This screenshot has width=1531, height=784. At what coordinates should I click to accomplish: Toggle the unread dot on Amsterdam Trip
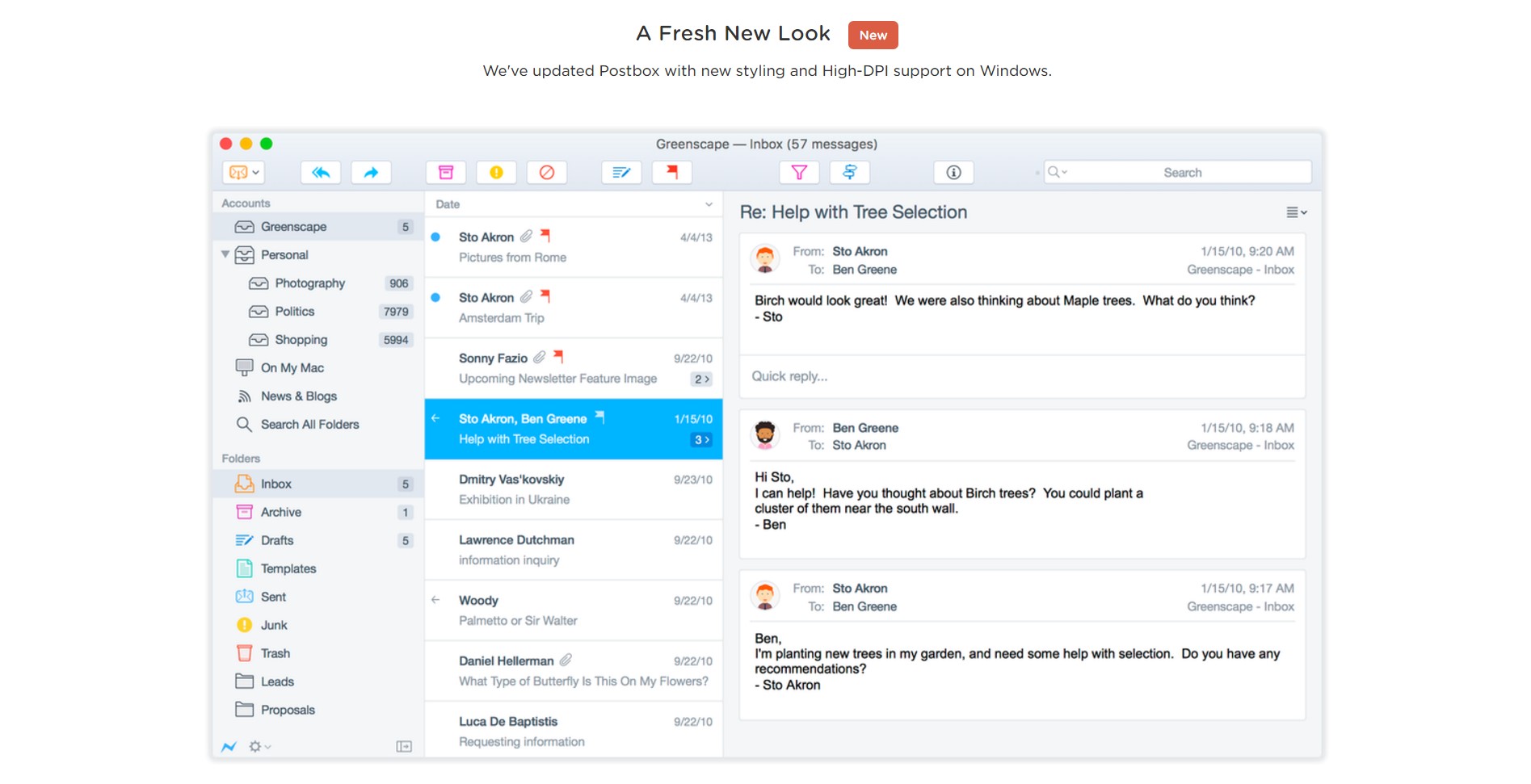coord(435,297)
